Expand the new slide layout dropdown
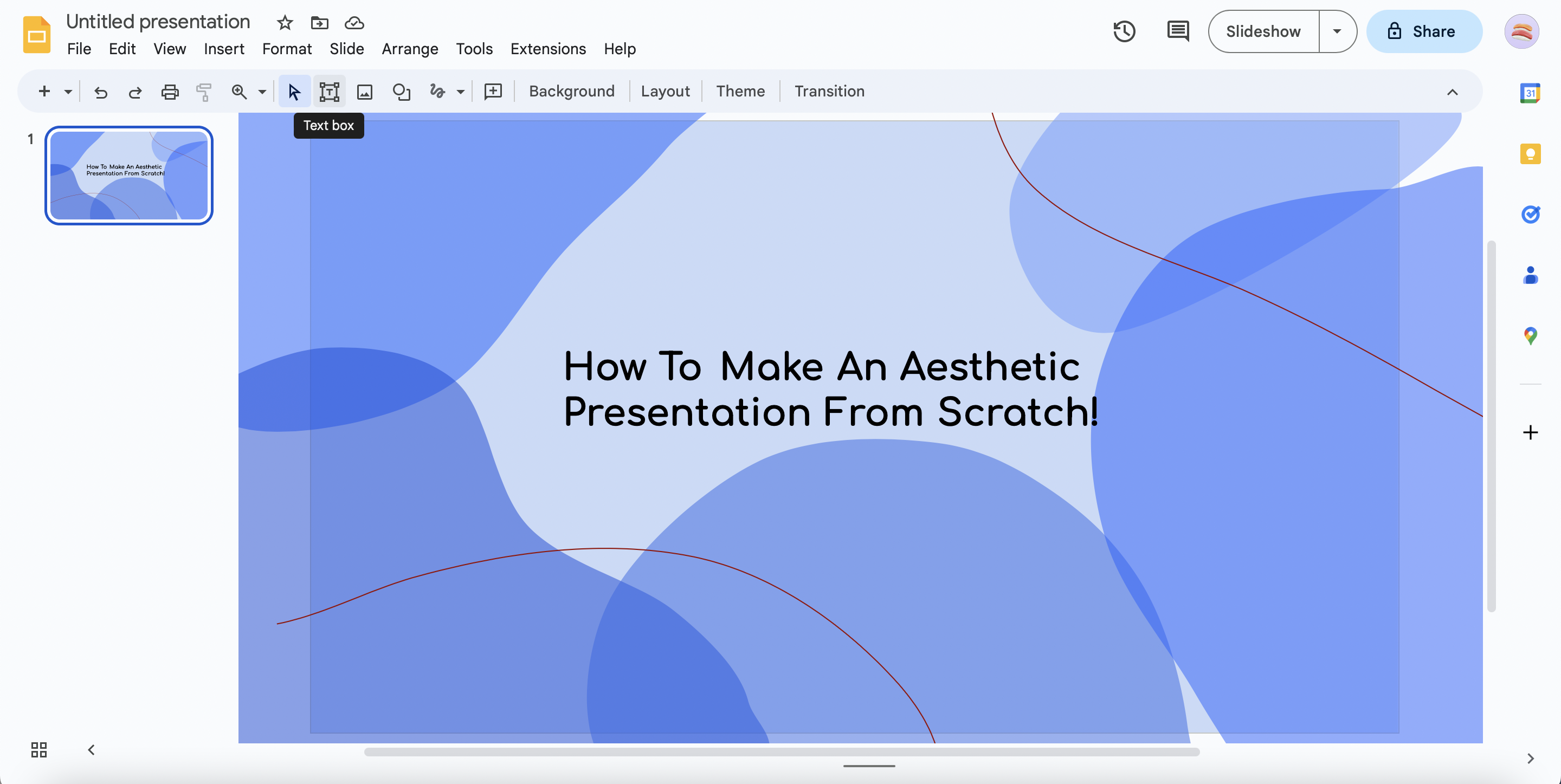 click(68, 92)
